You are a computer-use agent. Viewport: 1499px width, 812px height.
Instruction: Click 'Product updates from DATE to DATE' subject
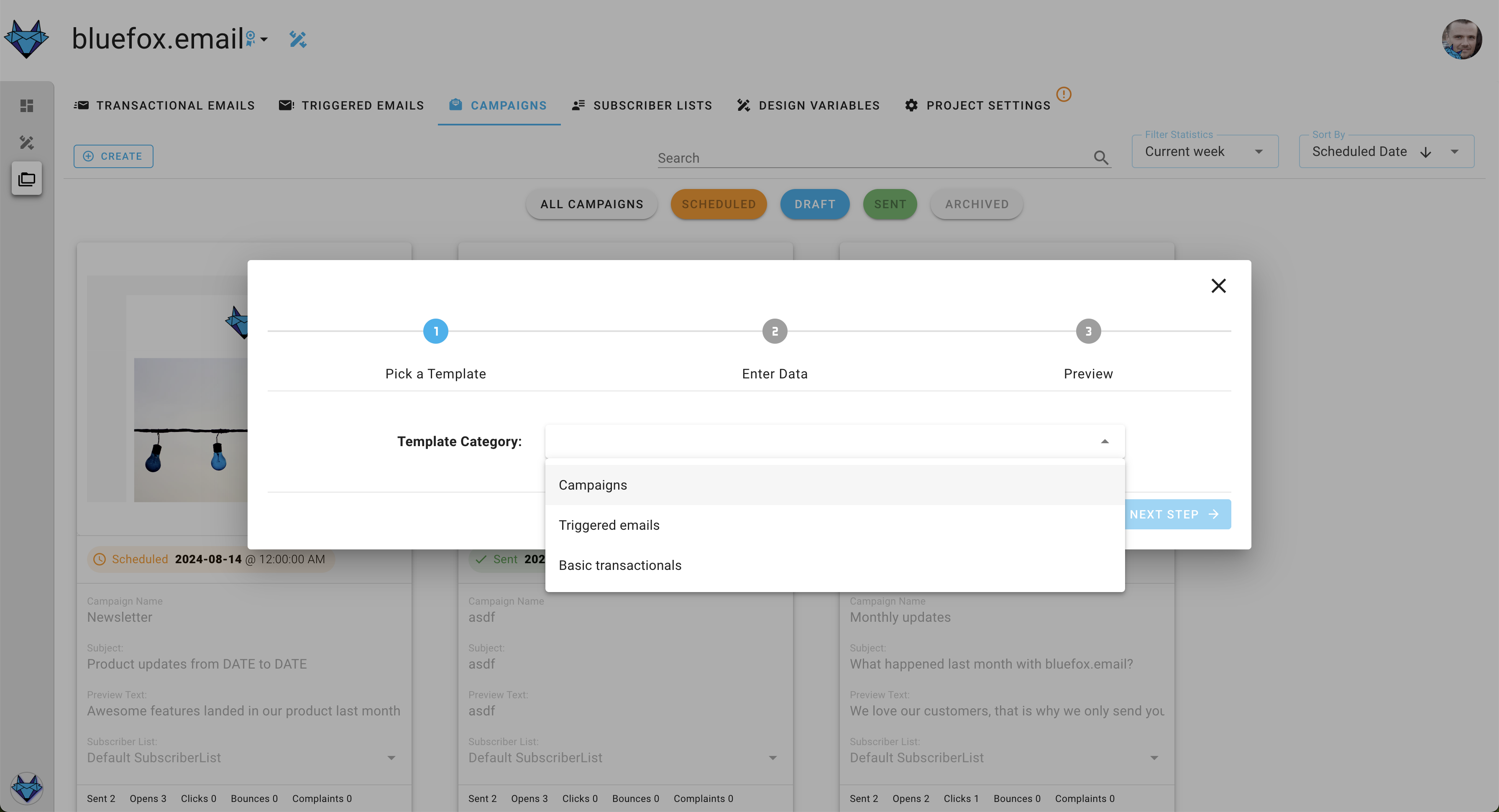pyautogui.click(x=197, y=664)
